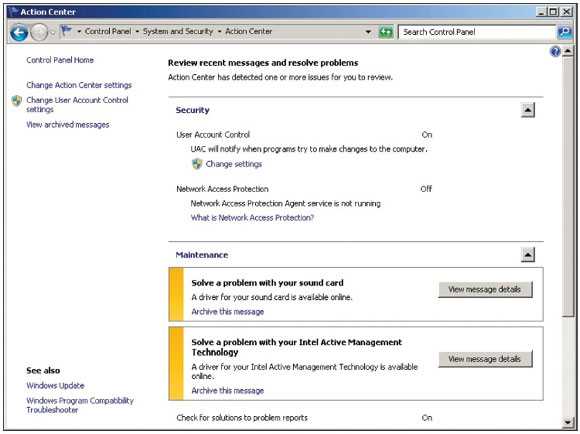Open Help with the blue question mark icon
Viewport: 580px width, 434px height.
coord(555,51)
